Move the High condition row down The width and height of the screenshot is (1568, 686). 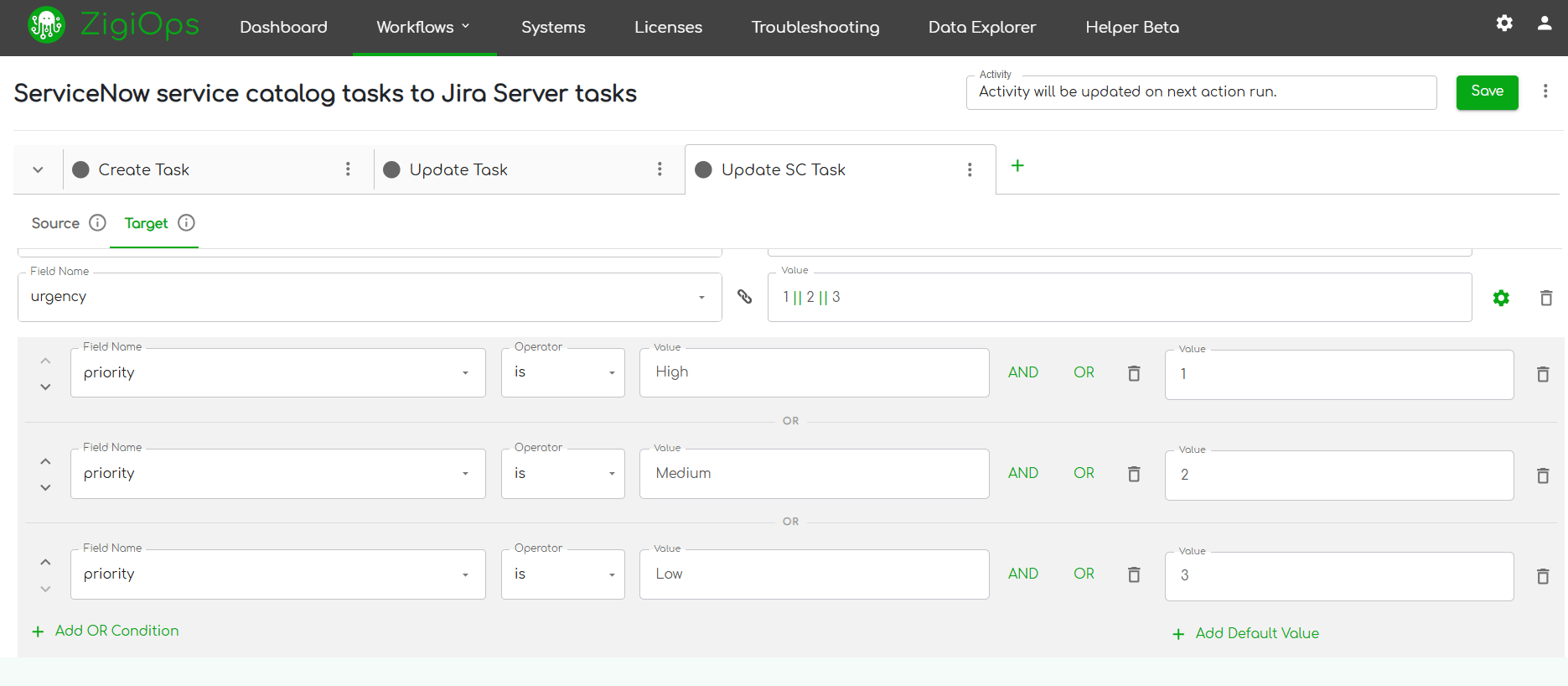point(45,387)
